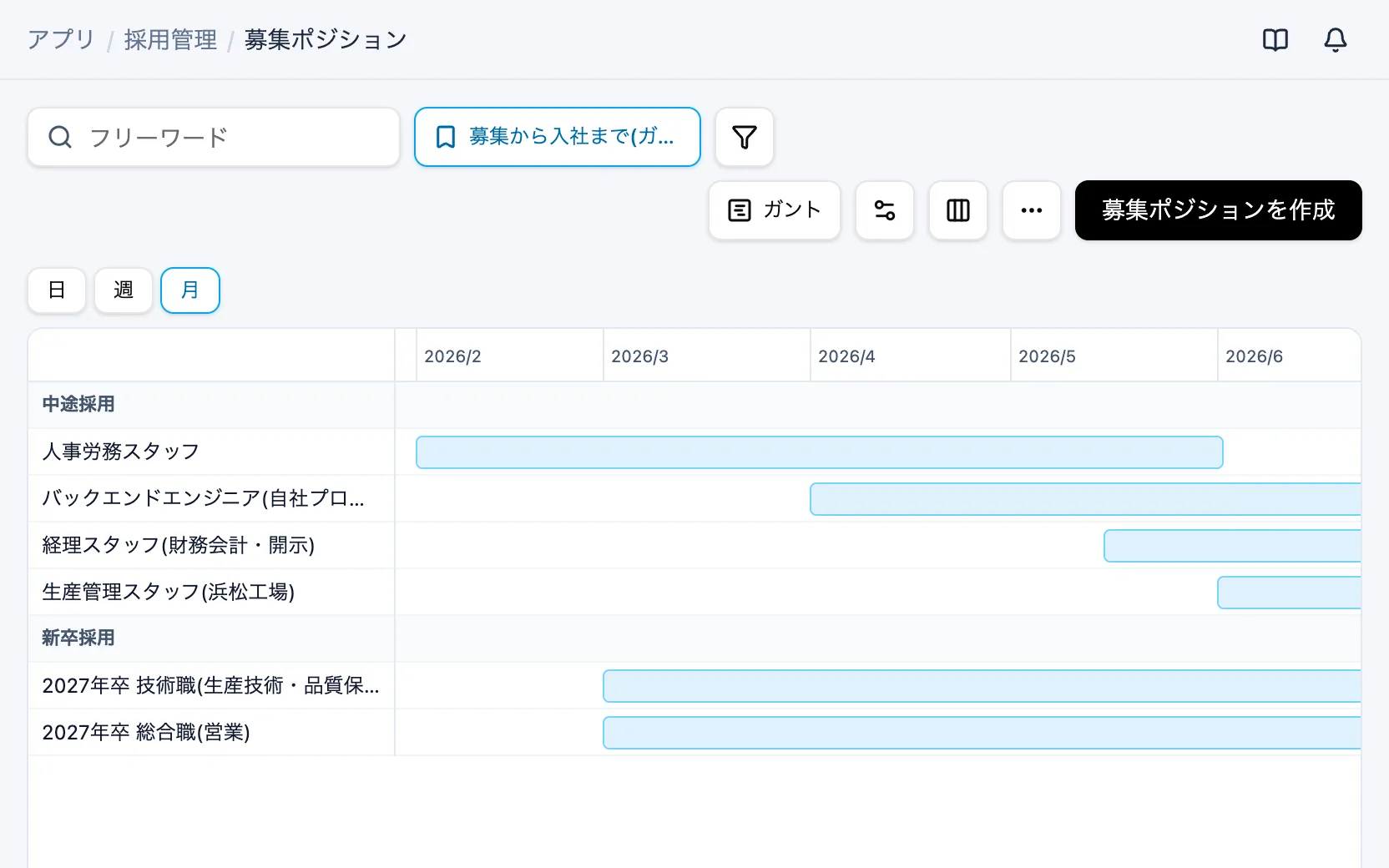Screen dimensions: 1389x868
Task: Click 2027年卒 総合職(営業) gantt bar
Action: (x=982, y=733)
